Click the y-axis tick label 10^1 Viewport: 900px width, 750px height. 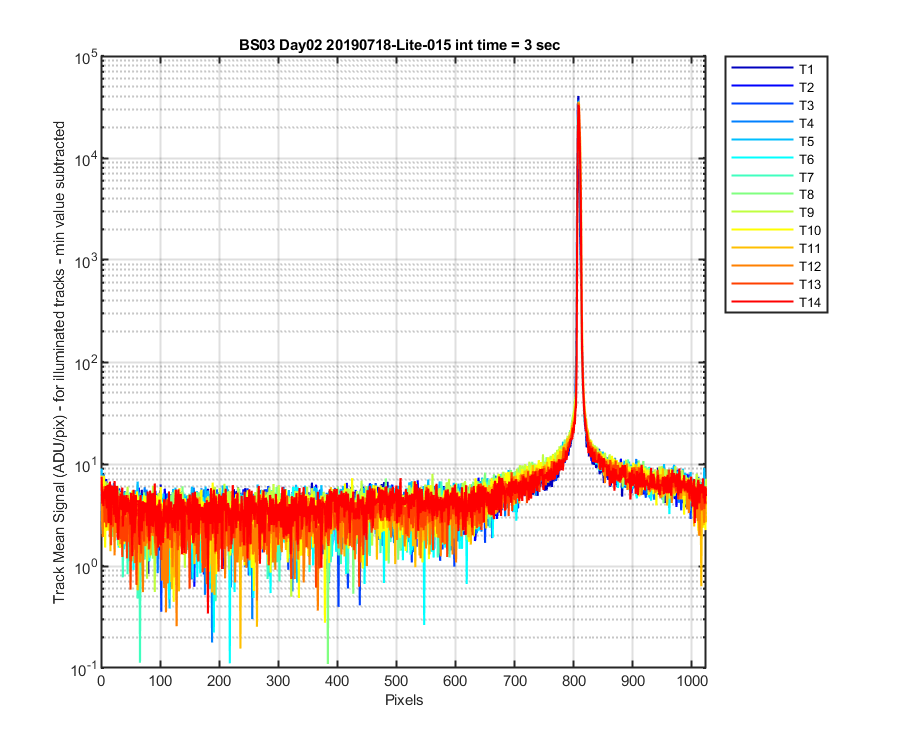pyautogui.click(x=86, y=465)
